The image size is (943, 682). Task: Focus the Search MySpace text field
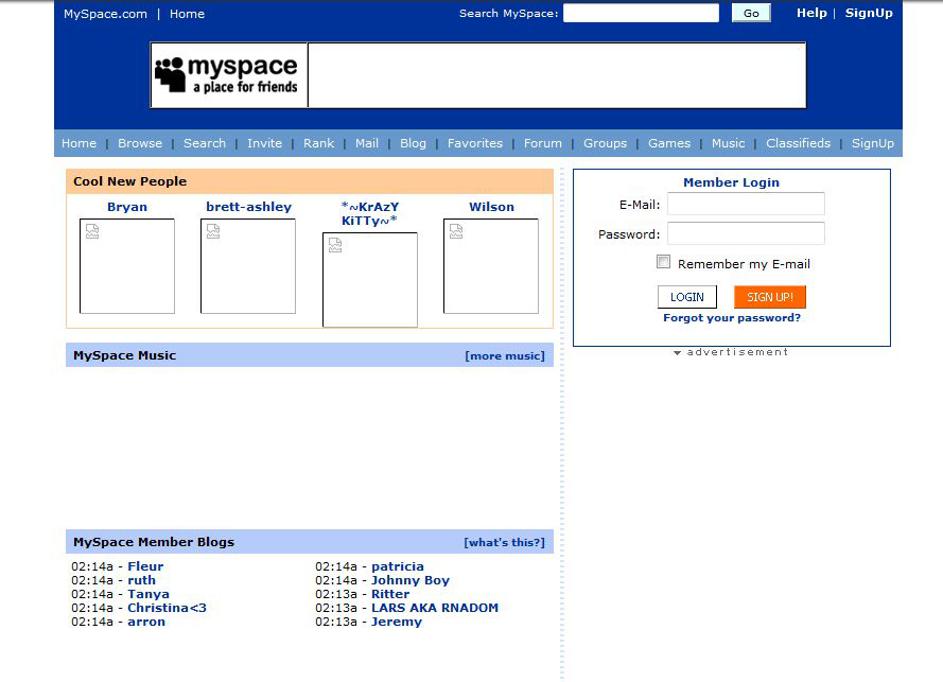(641, 13)
